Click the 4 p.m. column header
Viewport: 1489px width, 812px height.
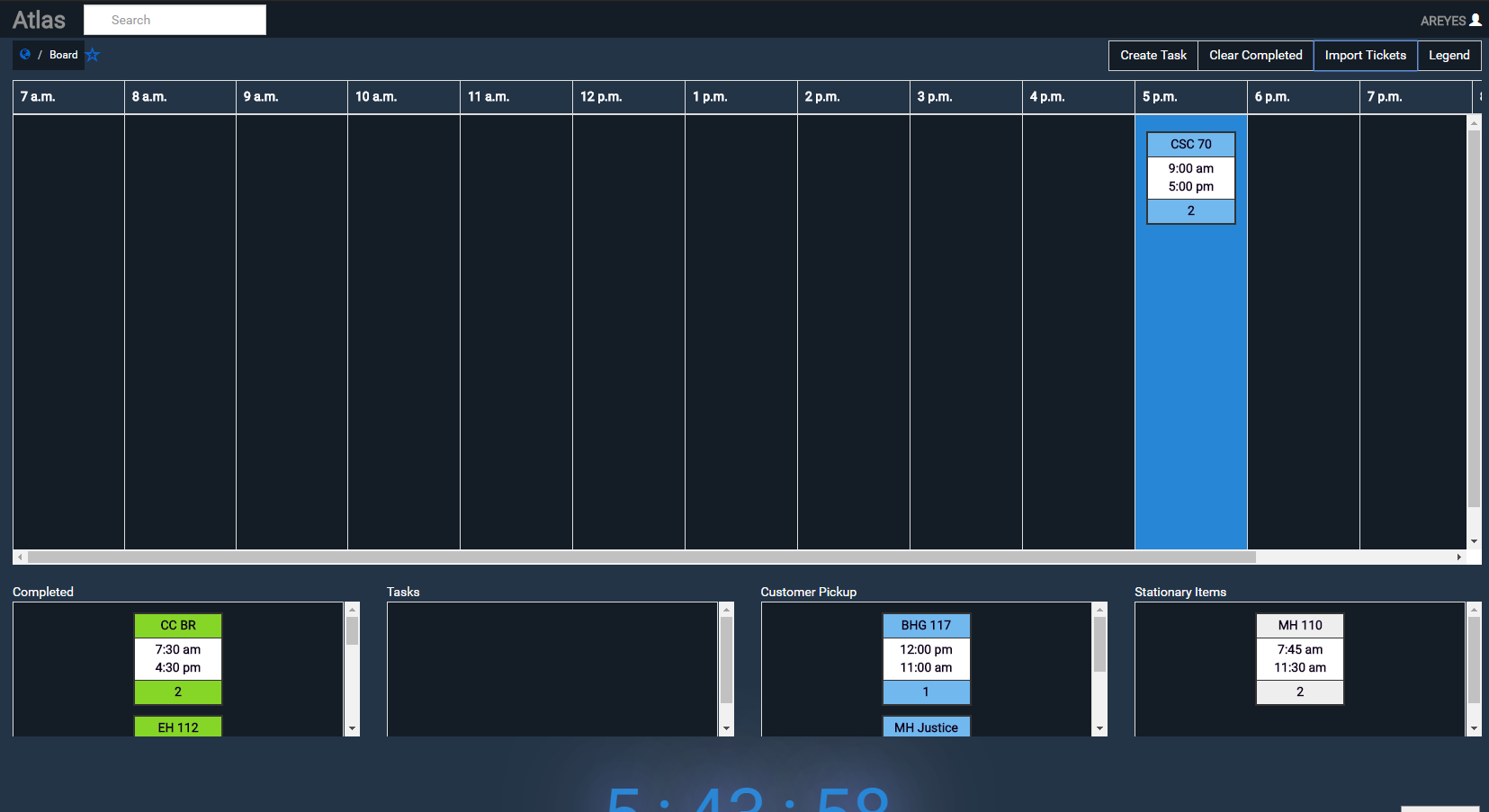[x=1079, y=97]
